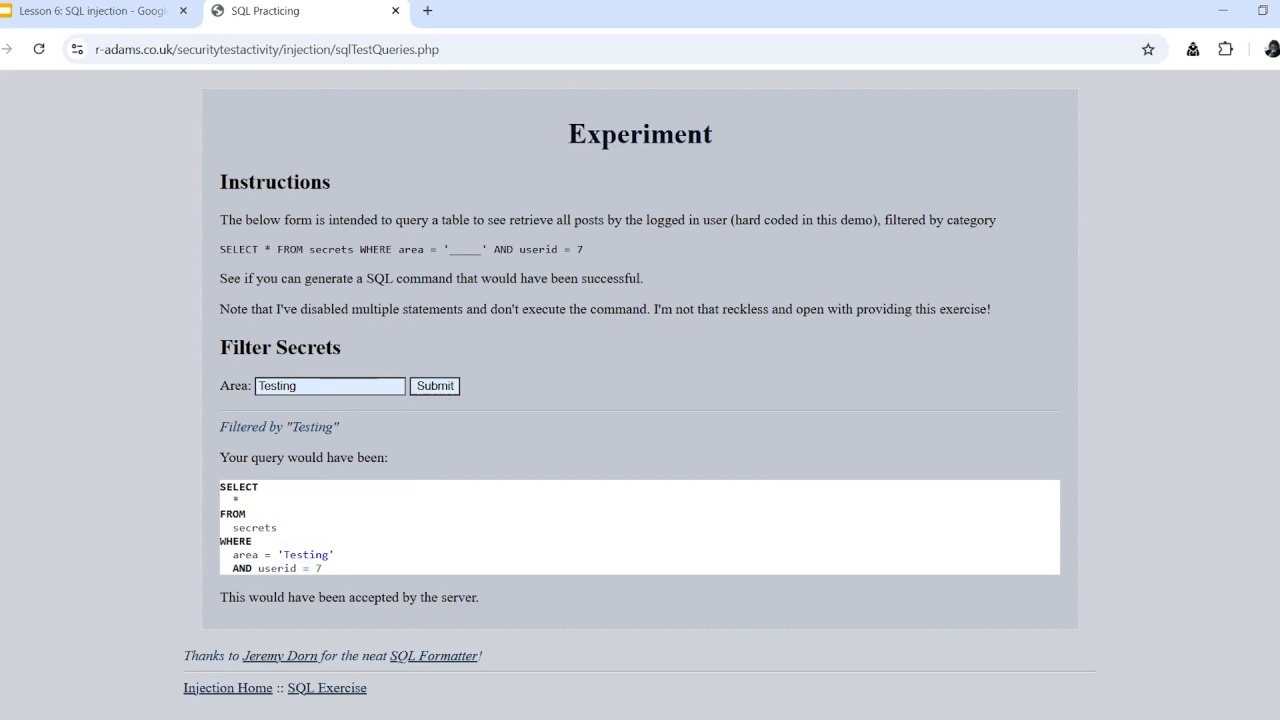Image resolution: width=1280 pixels, height=720 pixels.
Task: Click the 'AND userid = 7' line in the query output
Action: (277, 568)
